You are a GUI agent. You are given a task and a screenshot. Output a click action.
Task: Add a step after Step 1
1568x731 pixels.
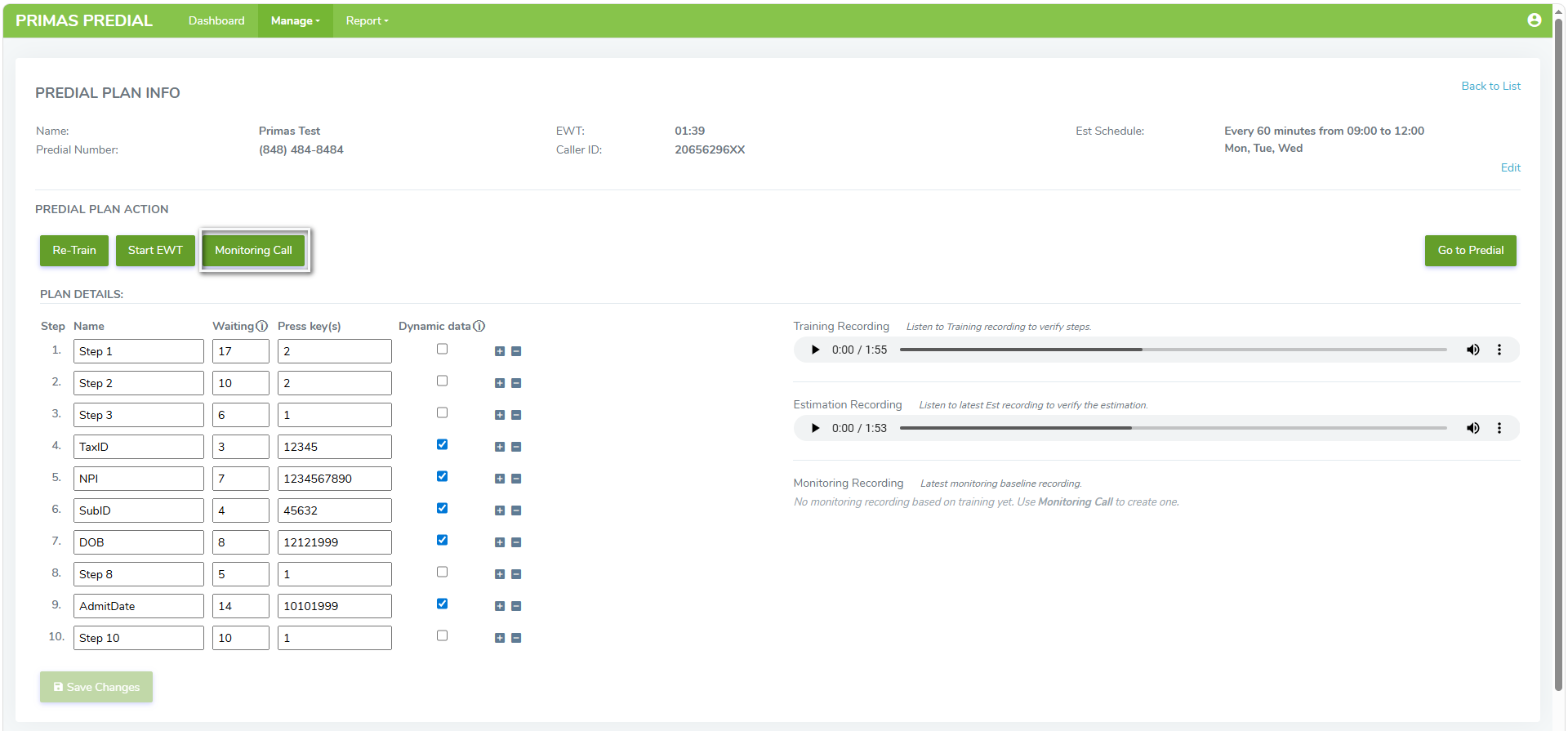(500, 351)
